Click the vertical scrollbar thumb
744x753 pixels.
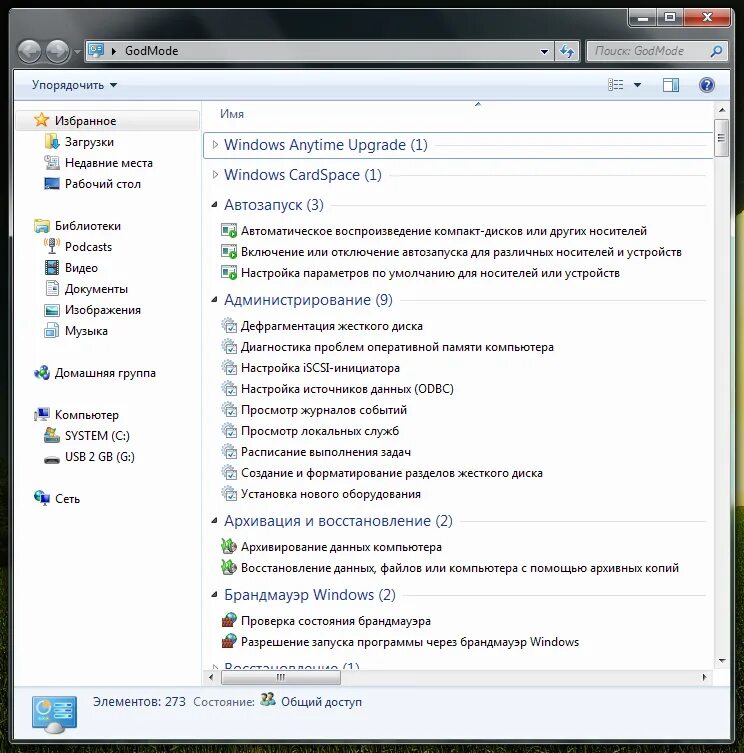721,138
